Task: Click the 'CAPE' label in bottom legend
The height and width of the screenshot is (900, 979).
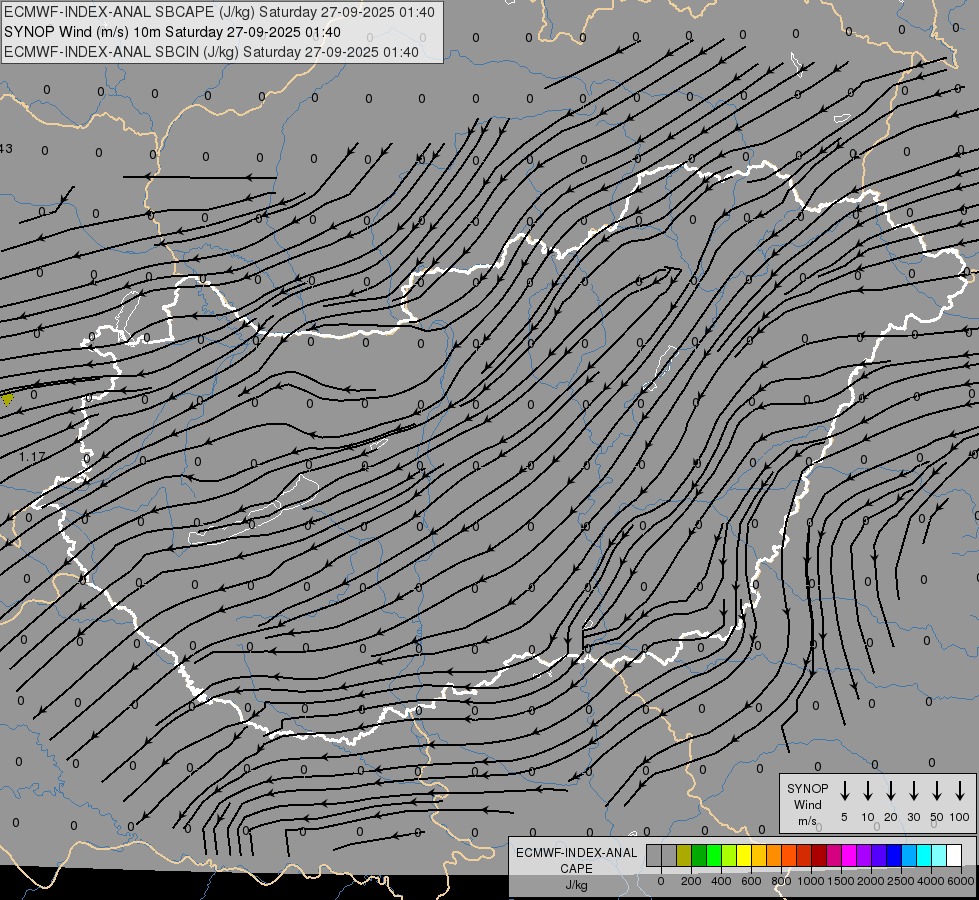Action: [576, 869]
